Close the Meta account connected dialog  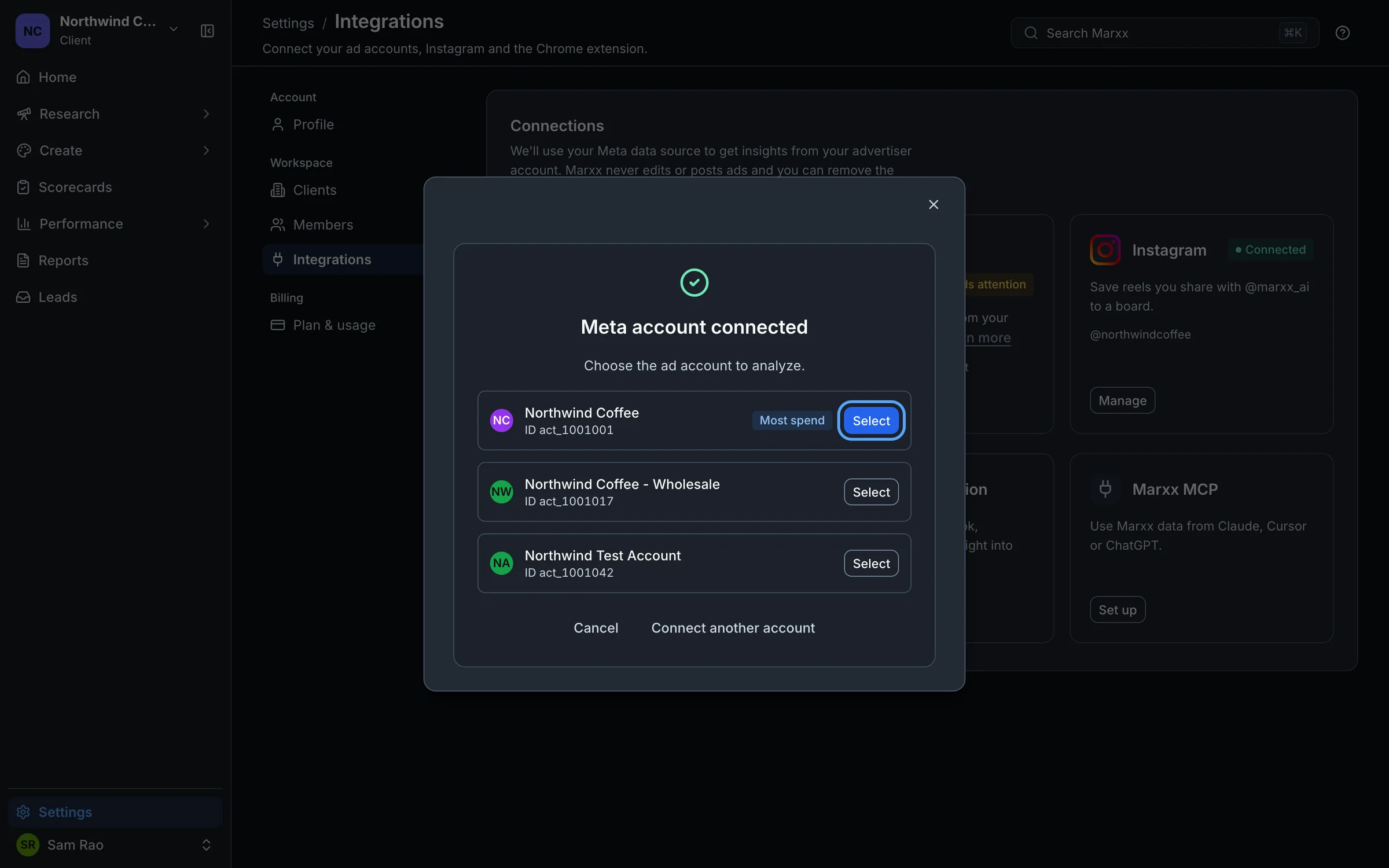933,205
